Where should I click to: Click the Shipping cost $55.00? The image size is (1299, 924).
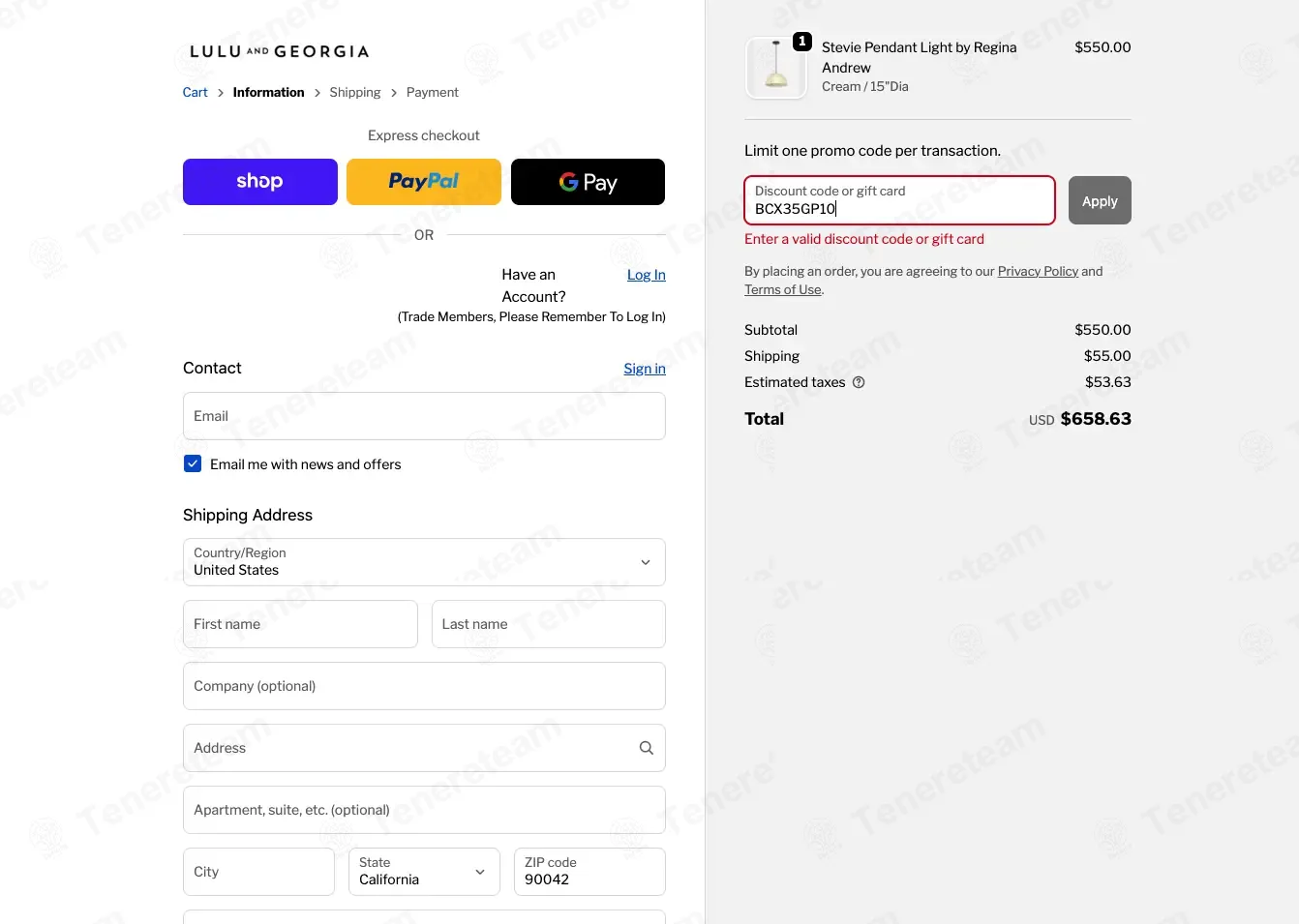pos(1107,356)
